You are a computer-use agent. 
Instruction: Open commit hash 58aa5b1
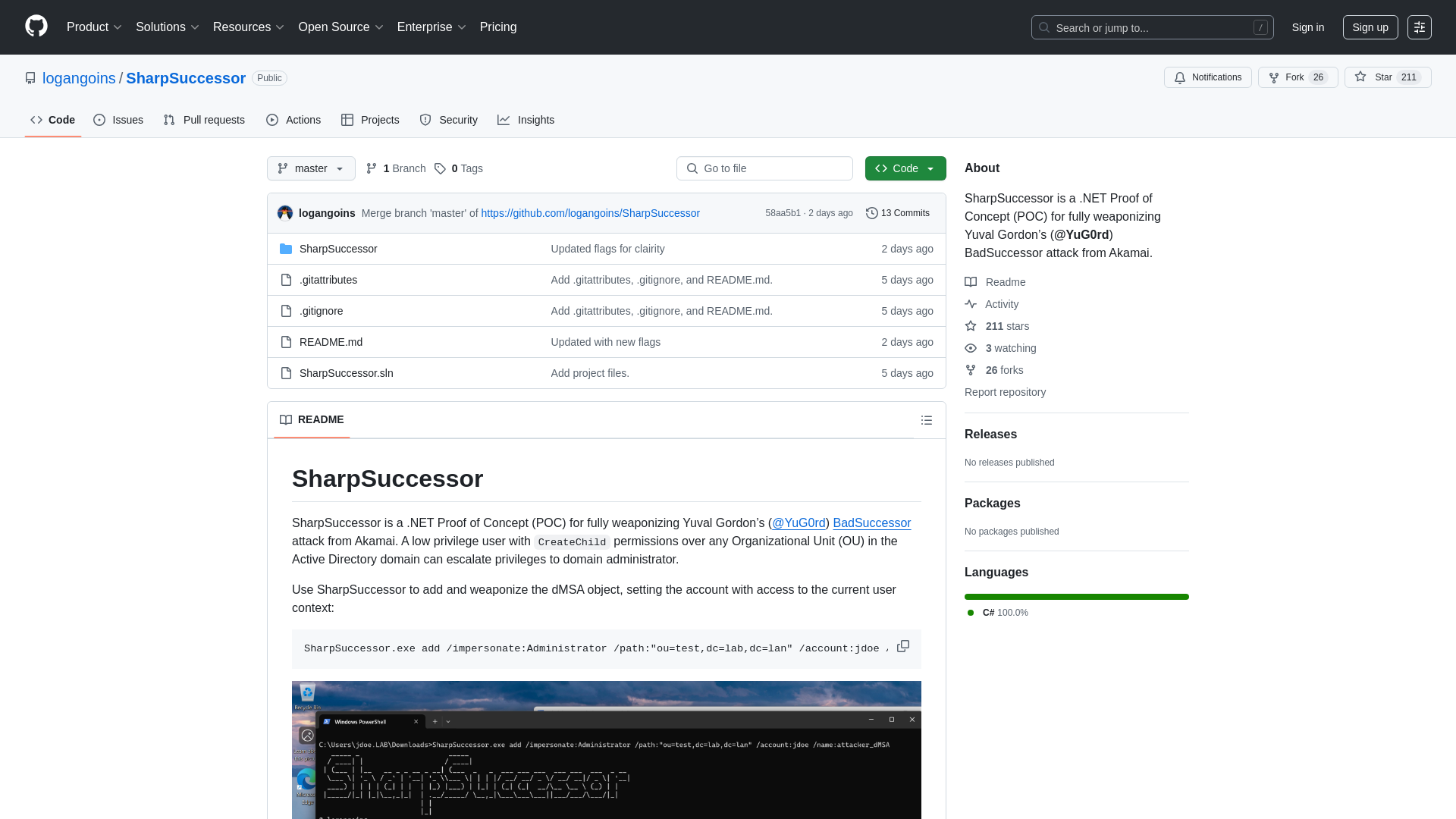[x=783, y=213]
